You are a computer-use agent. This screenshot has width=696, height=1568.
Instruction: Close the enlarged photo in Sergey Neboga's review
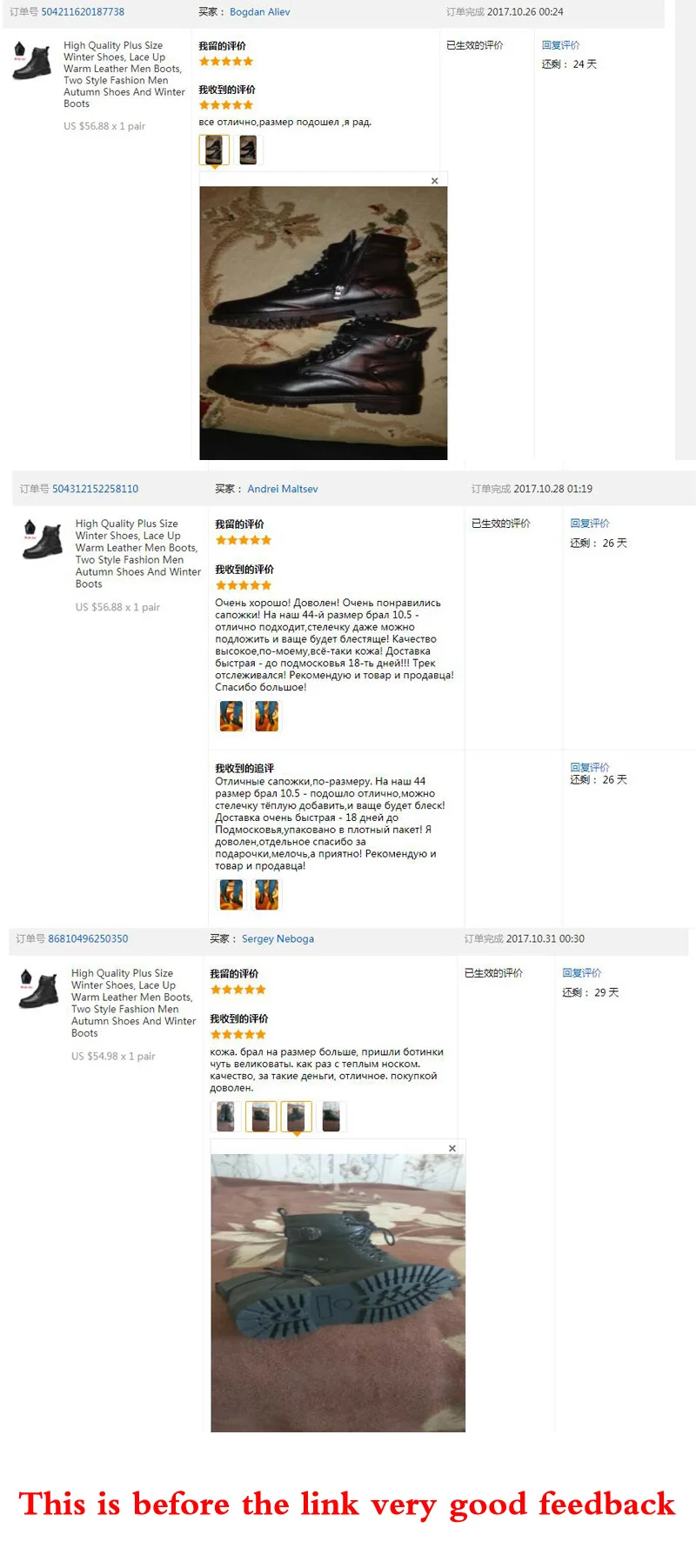(x=452, y=1148)
